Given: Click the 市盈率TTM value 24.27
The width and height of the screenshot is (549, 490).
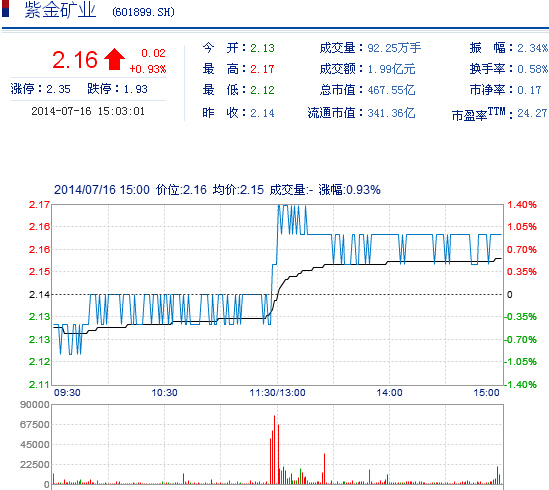Looking at the screenshot, I should tap(532, 113).
